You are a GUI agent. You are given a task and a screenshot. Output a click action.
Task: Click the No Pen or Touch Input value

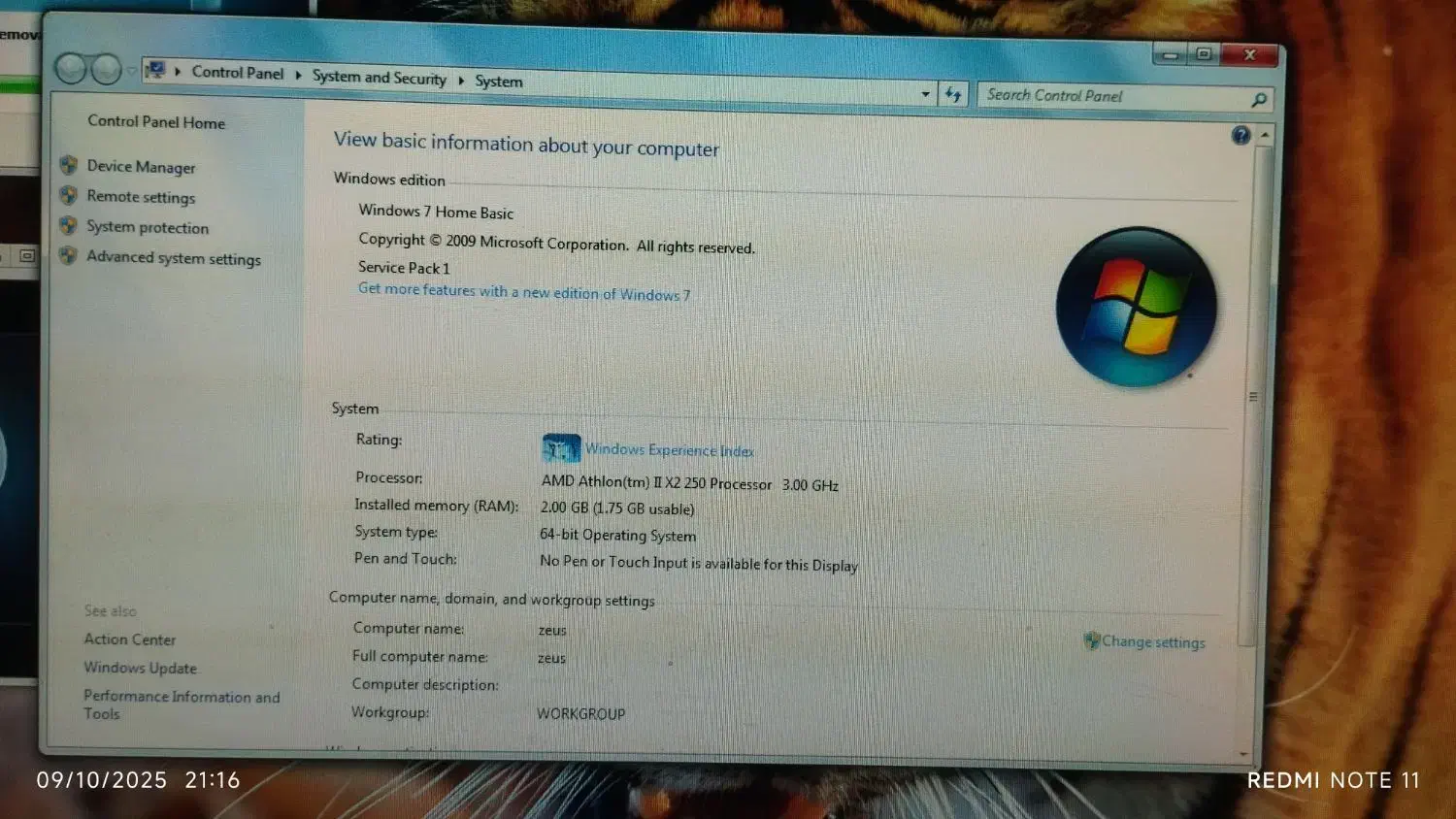coord(699,563)
